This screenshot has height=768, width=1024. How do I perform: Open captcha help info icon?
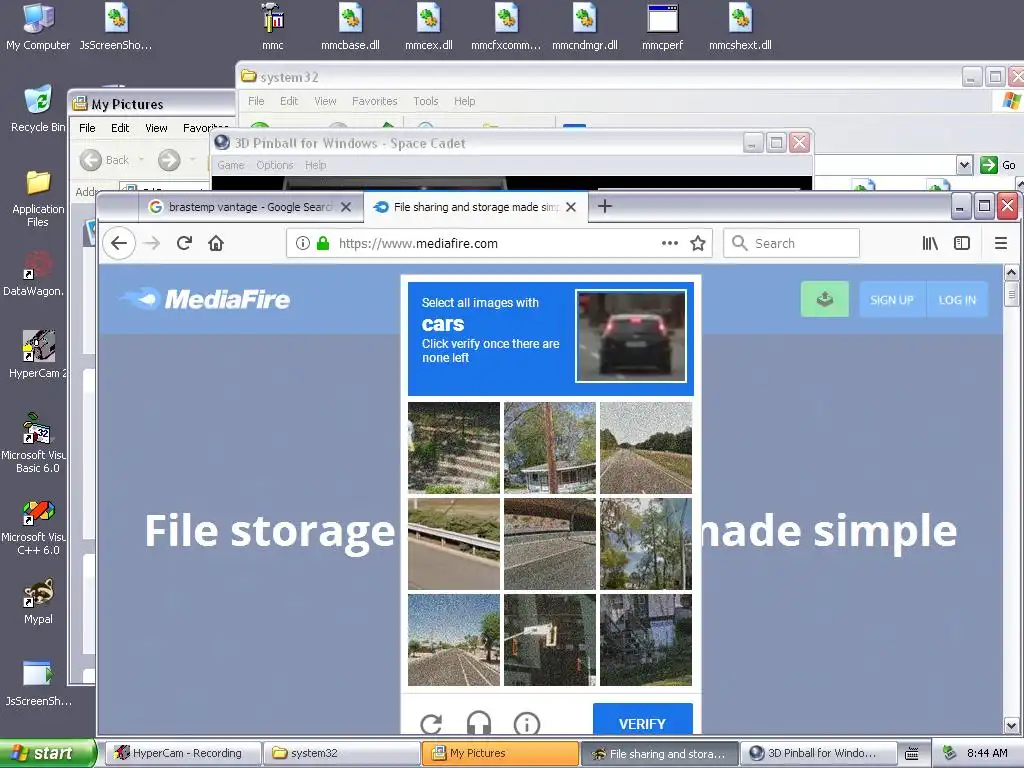click(x=526, y=724)
